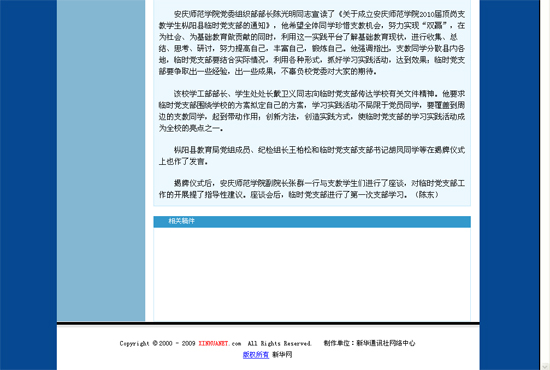Screen dimensions: 550x370
Task: Click the copyright symbol in the footer
Action: (x=155, y=343)
